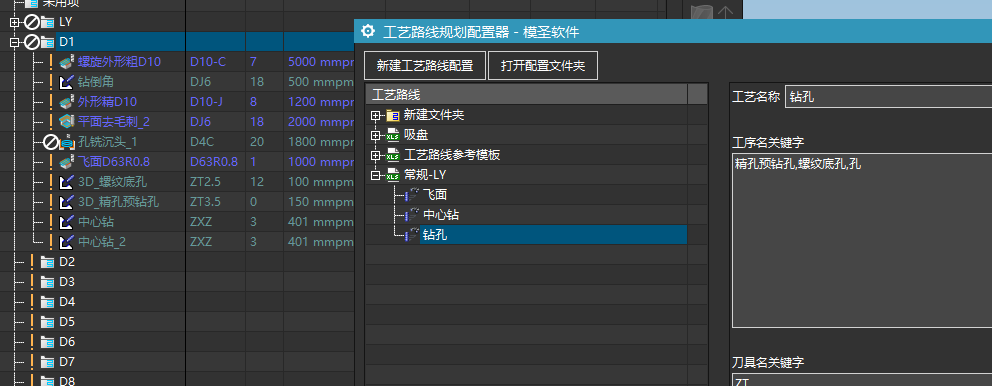Viewport: 992px width, 386px height.
Task: Click the 吸盘 XLS file icon
Action: [x=393, y=135]
